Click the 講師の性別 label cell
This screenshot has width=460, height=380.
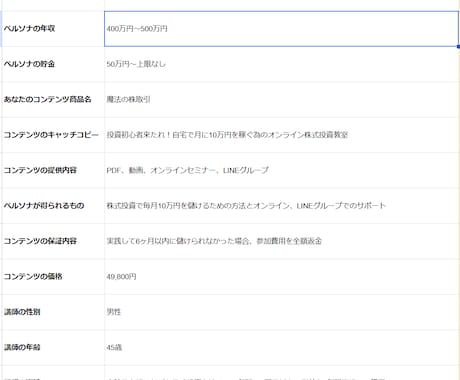point(53,312)
